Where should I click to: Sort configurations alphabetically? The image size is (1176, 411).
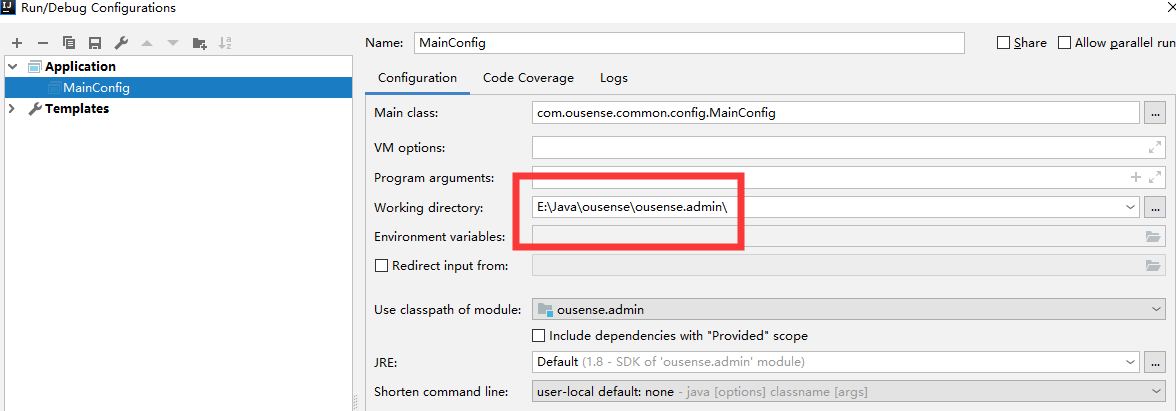coord(226,43)
